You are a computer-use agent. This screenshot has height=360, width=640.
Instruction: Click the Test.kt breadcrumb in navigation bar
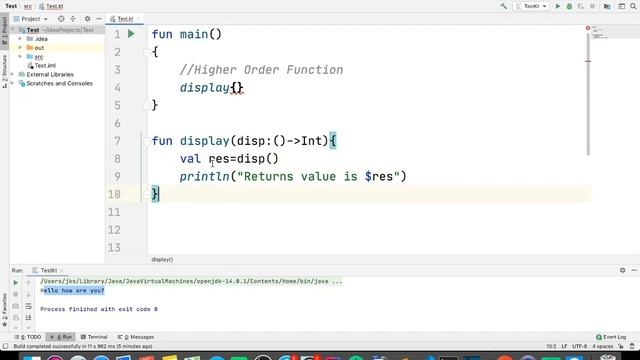[x=51, y=6]
